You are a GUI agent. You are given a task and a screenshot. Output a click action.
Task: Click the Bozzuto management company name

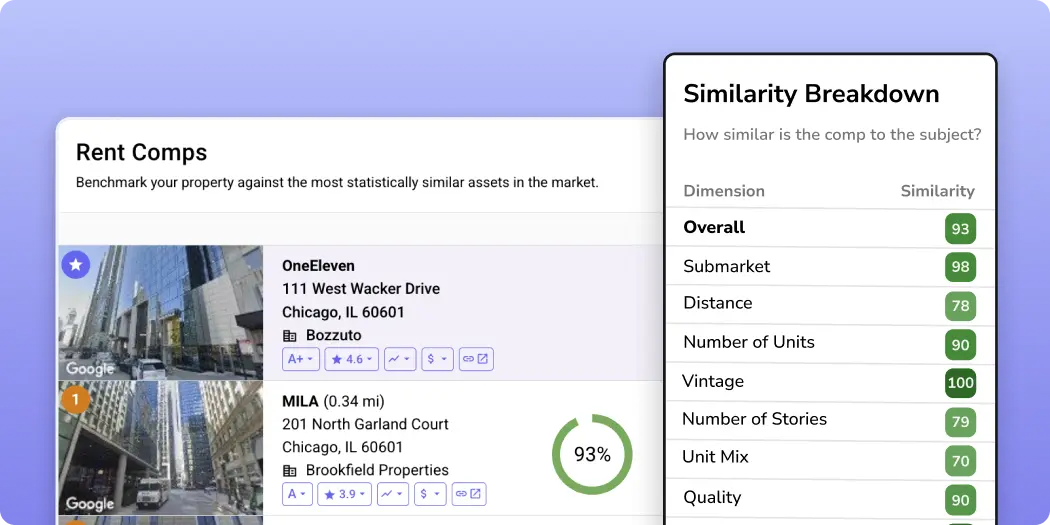point(333,335)
